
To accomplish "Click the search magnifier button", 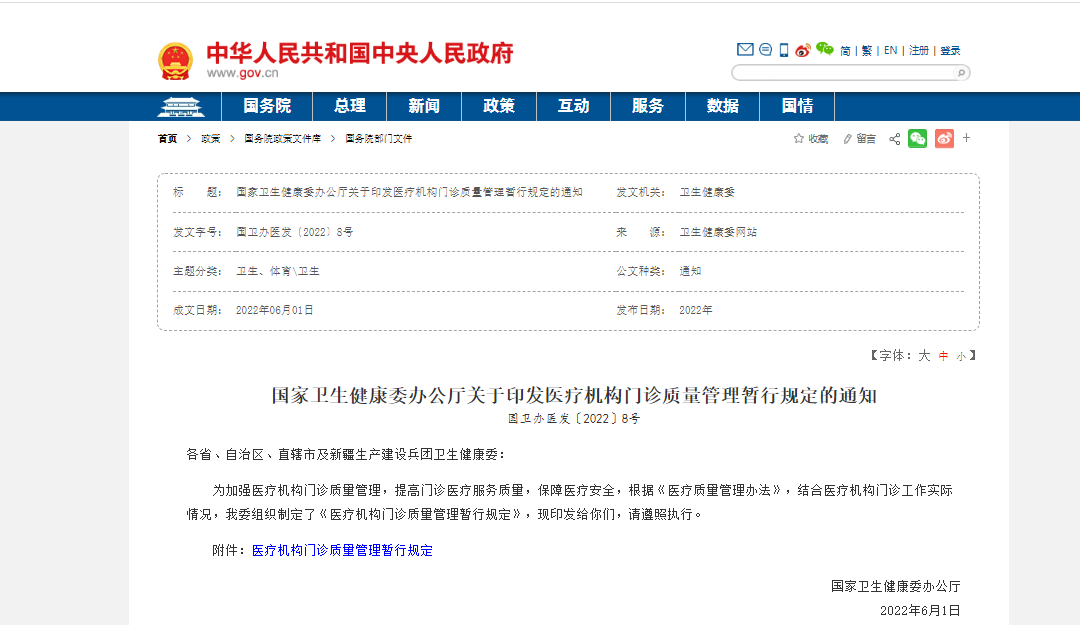I will point(958,73).
